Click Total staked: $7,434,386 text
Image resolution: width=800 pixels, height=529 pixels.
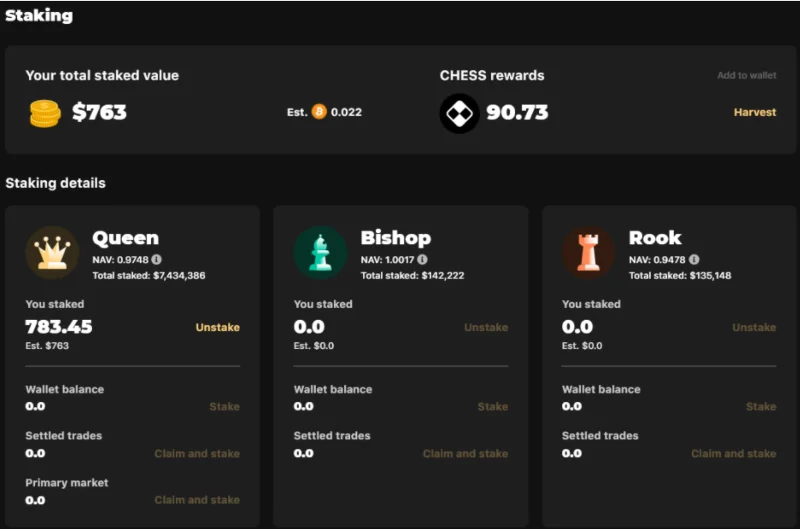click(x=149, y=275)
